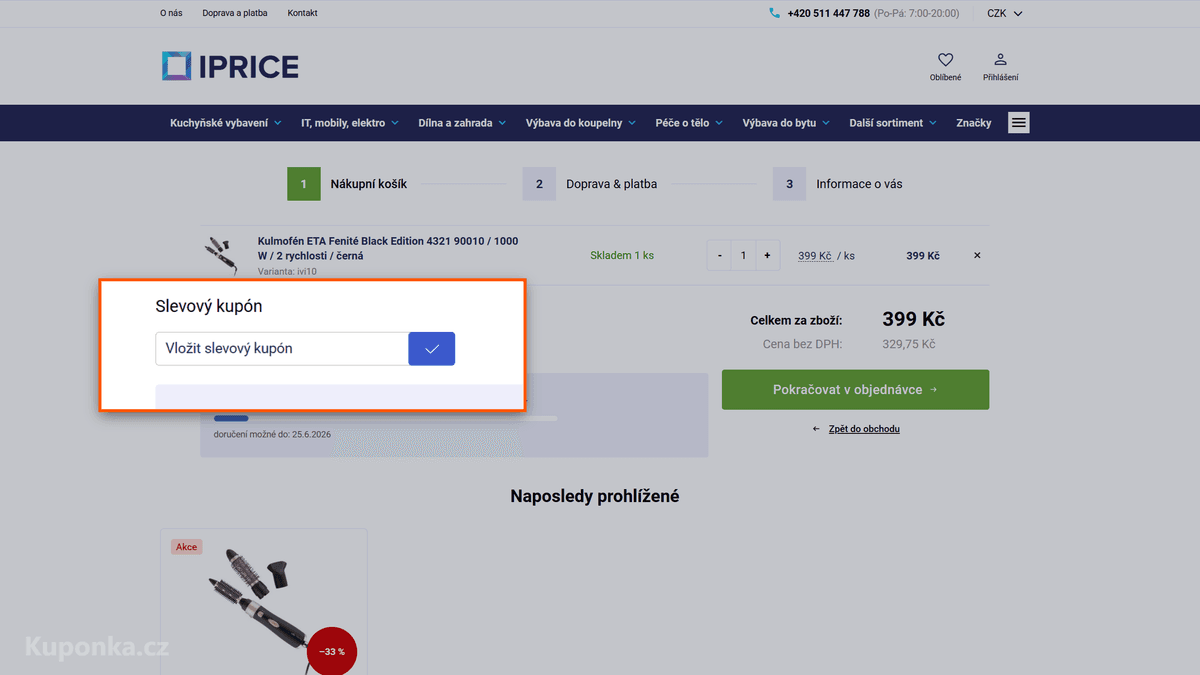Image resolution: width=1200 pixels, height=675 pixels.
Task: Click the Zpět do obchodu link
Action: click(864, 429)
